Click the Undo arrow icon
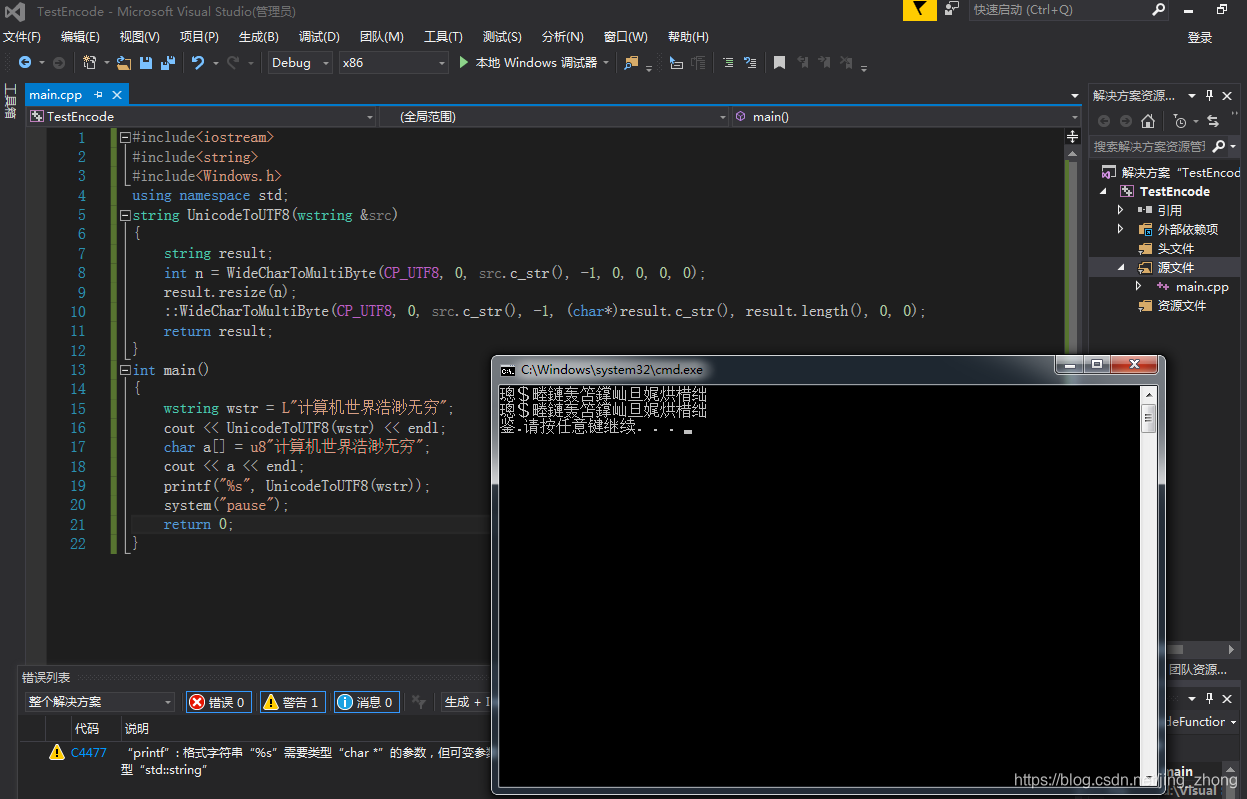The image size is (1247, 799). [x=197, y=62]
